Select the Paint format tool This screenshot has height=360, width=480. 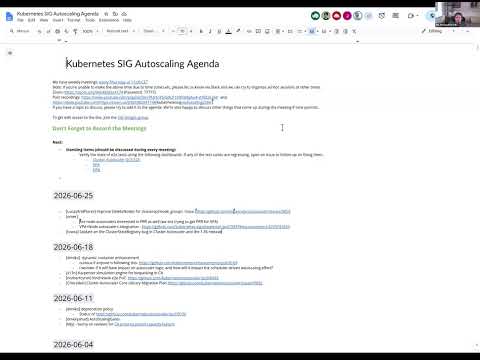pyautogui.click(x=75, y=31)
